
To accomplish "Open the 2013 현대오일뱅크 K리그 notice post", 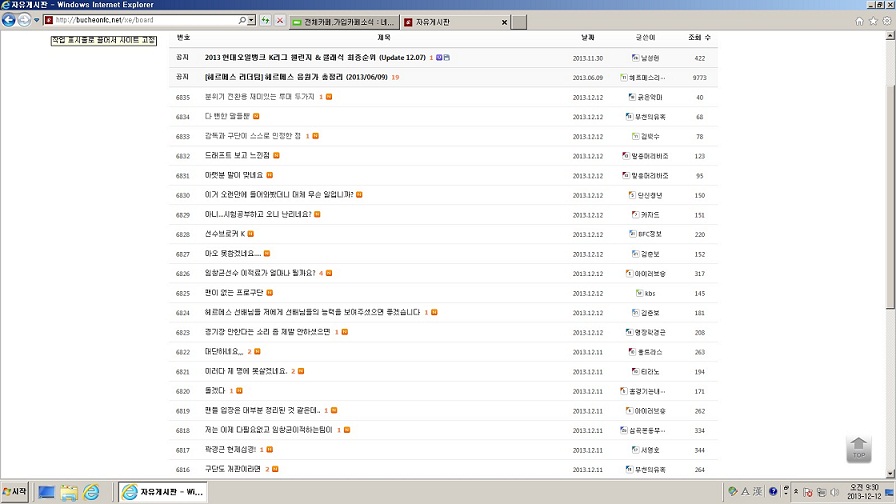I will click(x=315, y=58).
